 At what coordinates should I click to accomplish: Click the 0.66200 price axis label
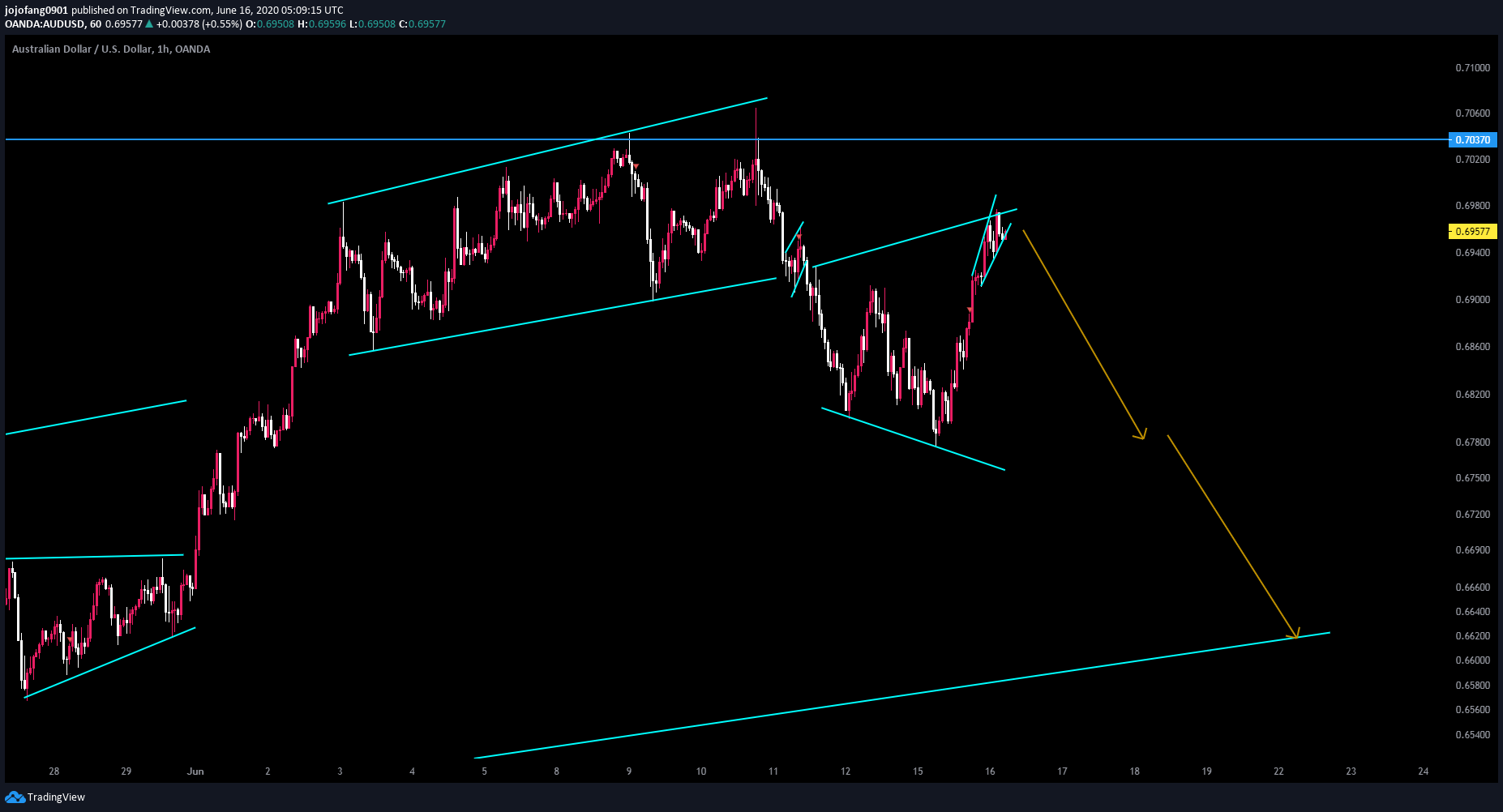pos(1473,636)
